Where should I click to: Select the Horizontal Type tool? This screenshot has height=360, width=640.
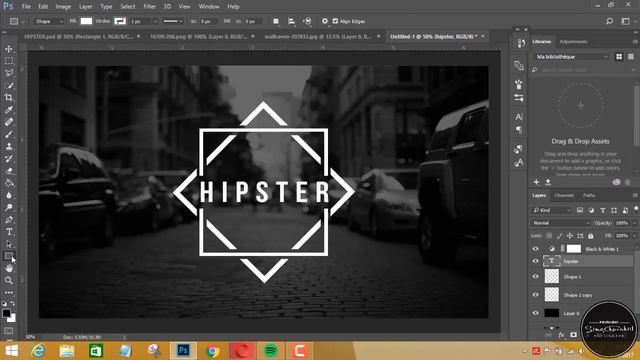[9, 232]
